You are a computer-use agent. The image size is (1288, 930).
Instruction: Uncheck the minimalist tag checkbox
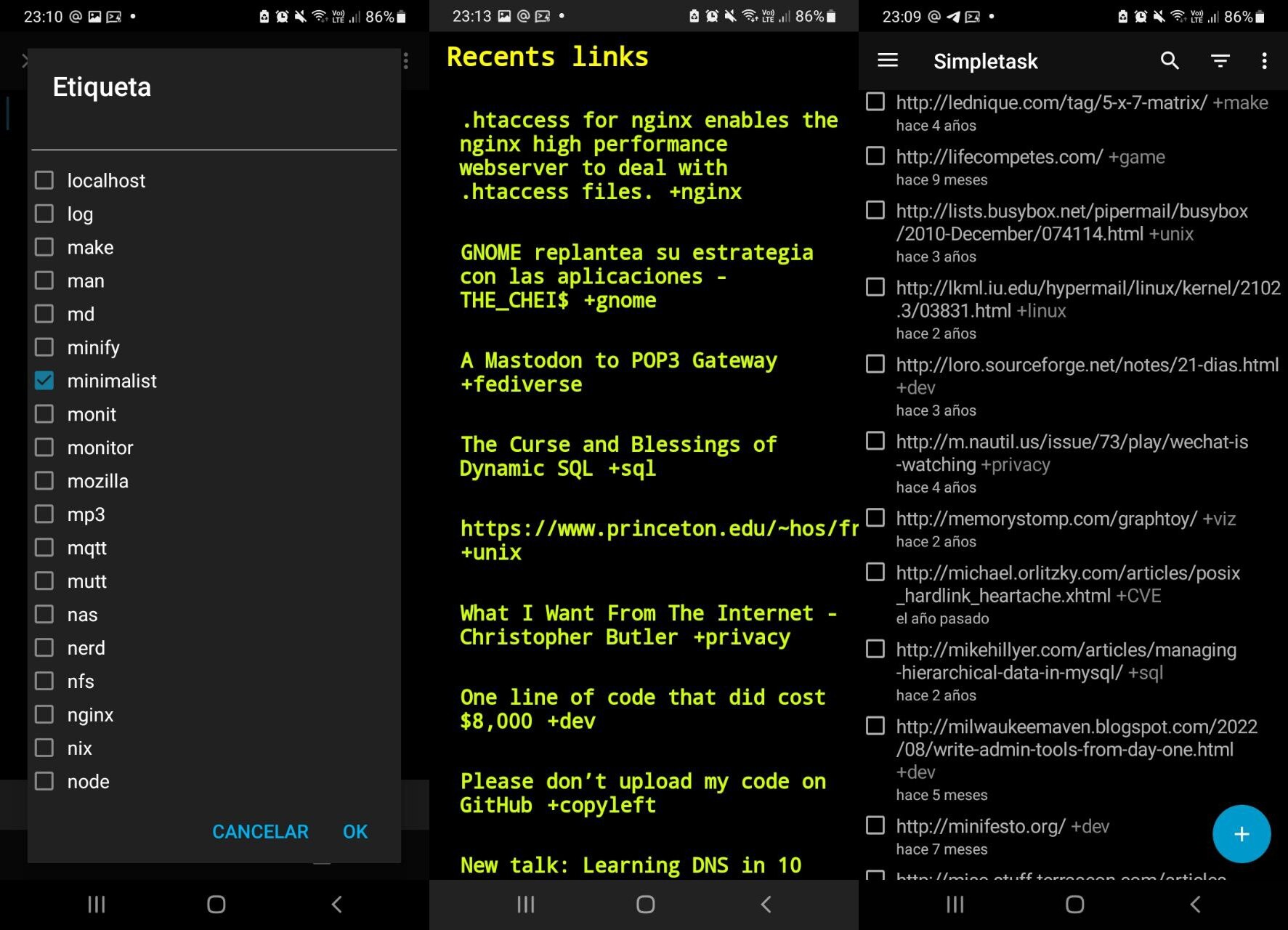click(x=44, y=381)
